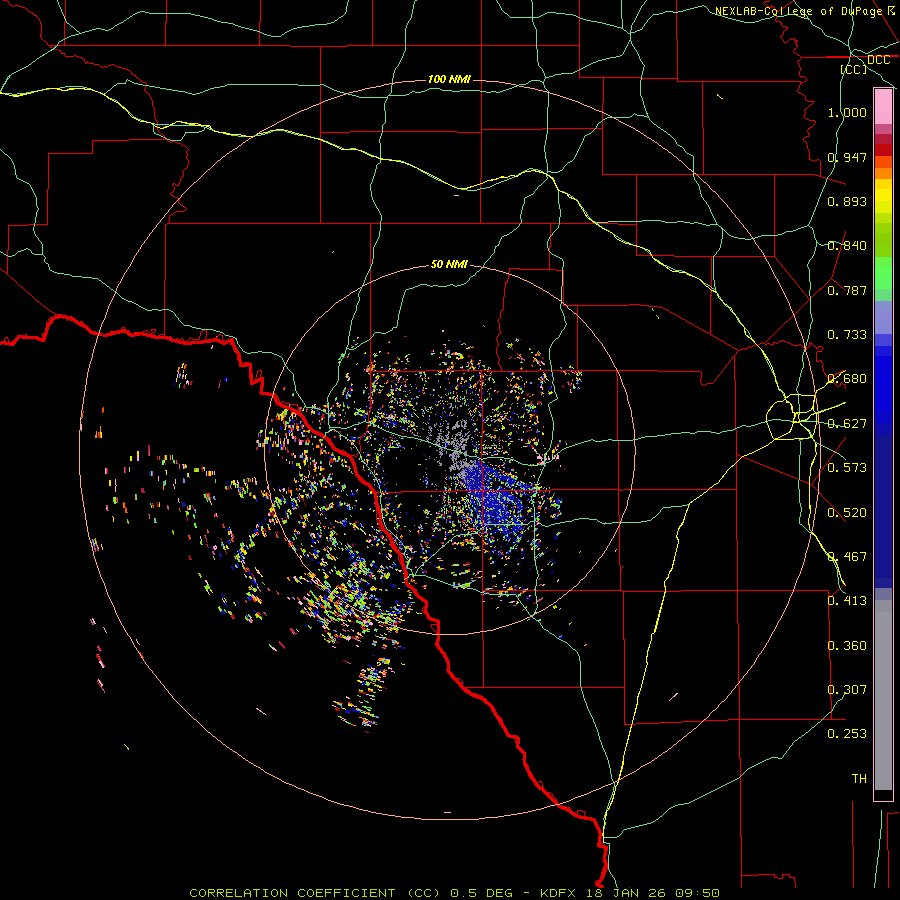Select the 0.680 color scale value
Image resolution: width=900 pixels, height=900 pixels.
(847, 379)
